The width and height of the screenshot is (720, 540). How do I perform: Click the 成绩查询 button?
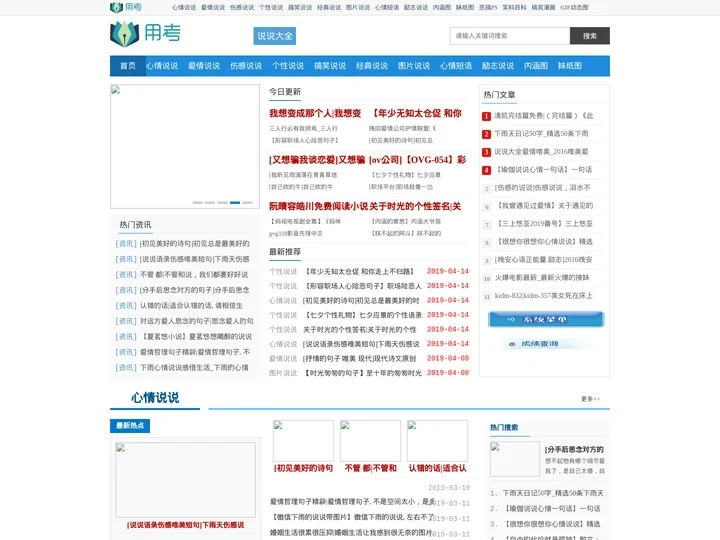(540, 343)
